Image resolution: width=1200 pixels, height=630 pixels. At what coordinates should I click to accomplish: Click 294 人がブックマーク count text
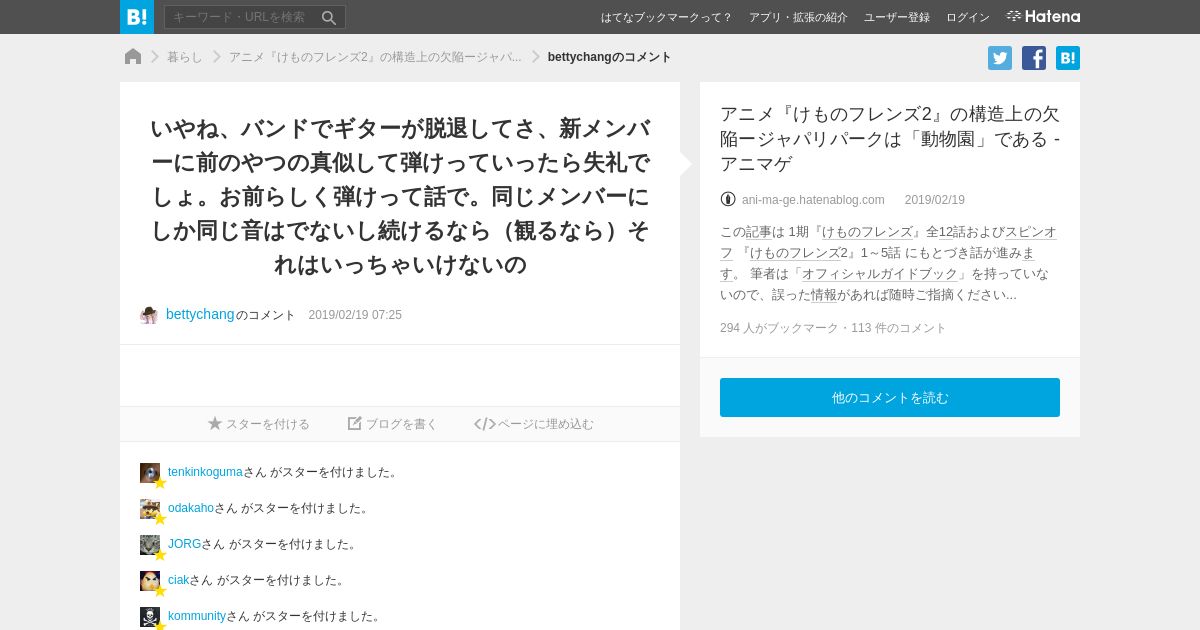(779, 328)
